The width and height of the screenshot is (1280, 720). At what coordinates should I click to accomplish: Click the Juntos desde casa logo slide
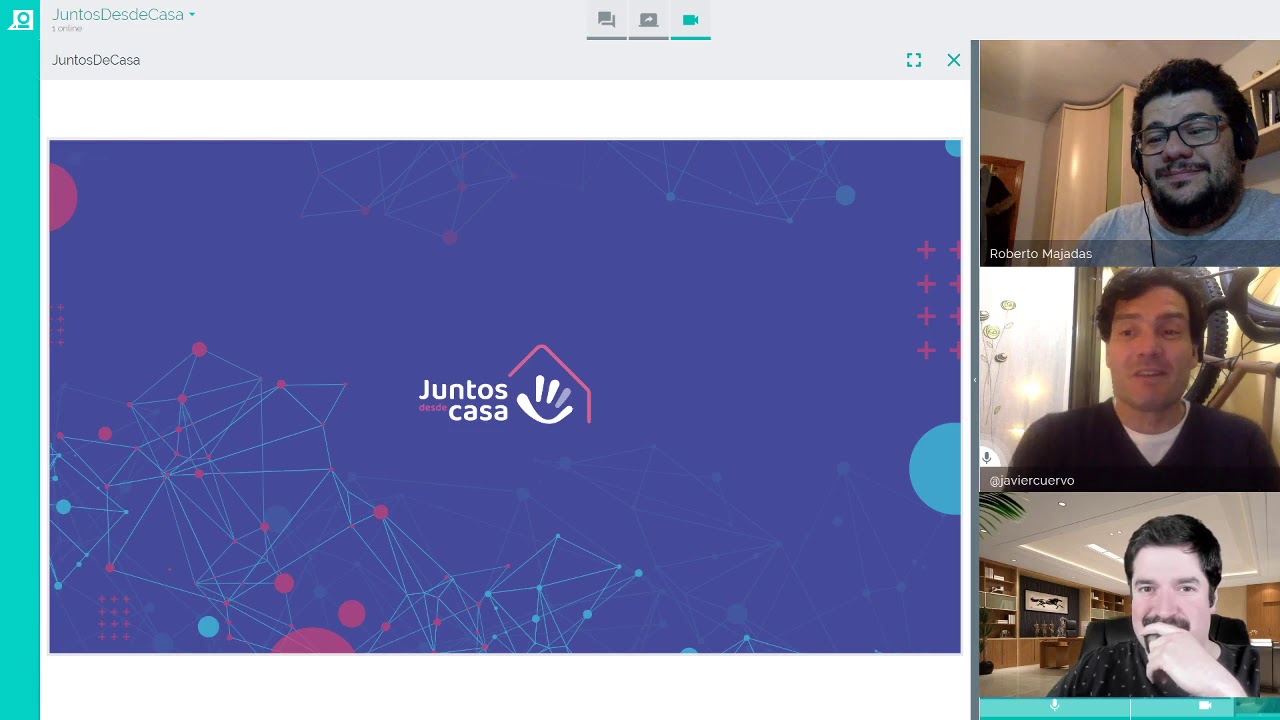coord(505,397)
